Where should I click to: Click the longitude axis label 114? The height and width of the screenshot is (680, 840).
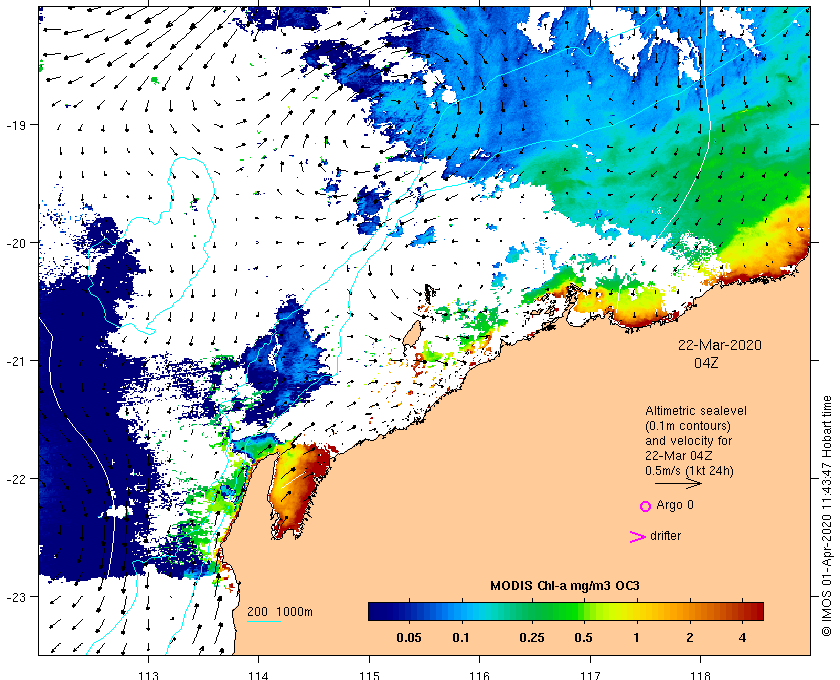tap(259, 675)
